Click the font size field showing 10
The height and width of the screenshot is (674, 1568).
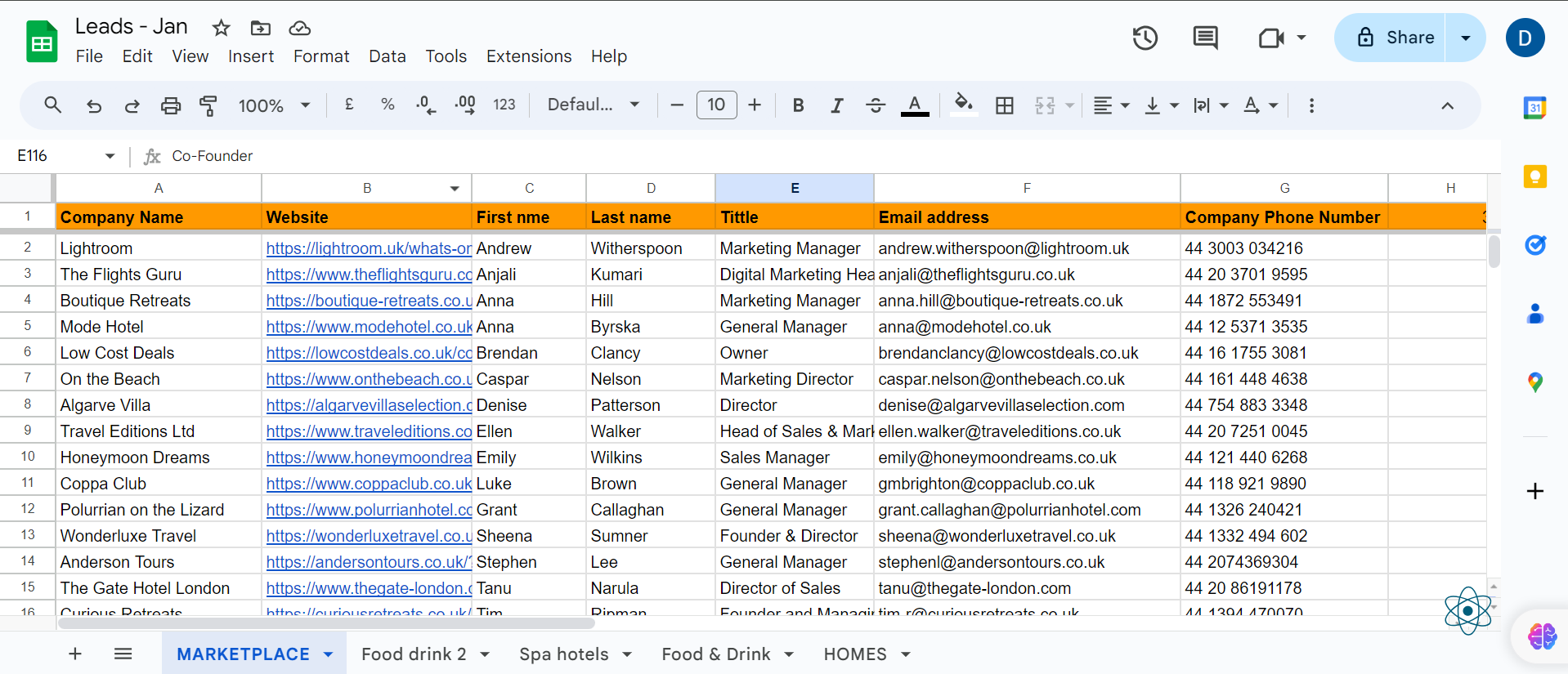(716, 105)
